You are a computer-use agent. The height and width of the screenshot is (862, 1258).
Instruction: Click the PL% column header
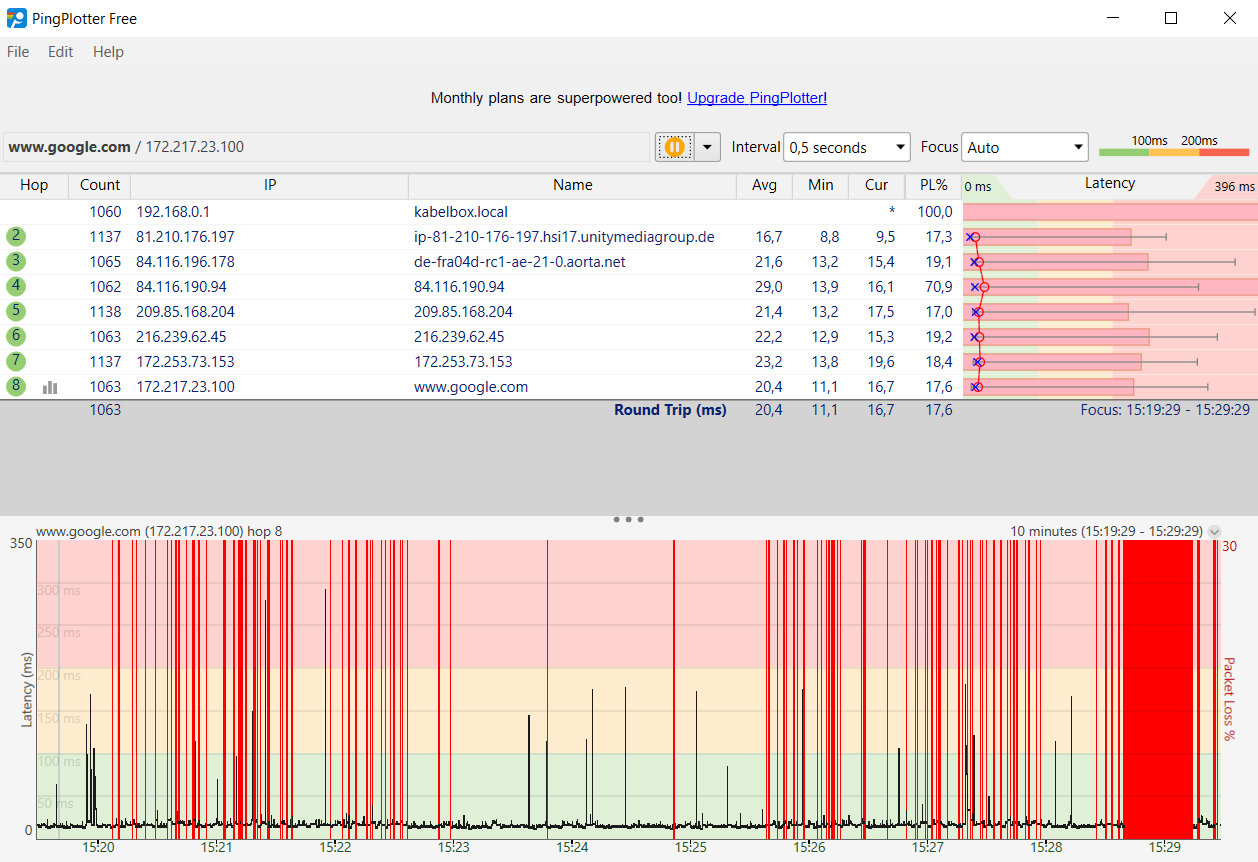[933, 185]
